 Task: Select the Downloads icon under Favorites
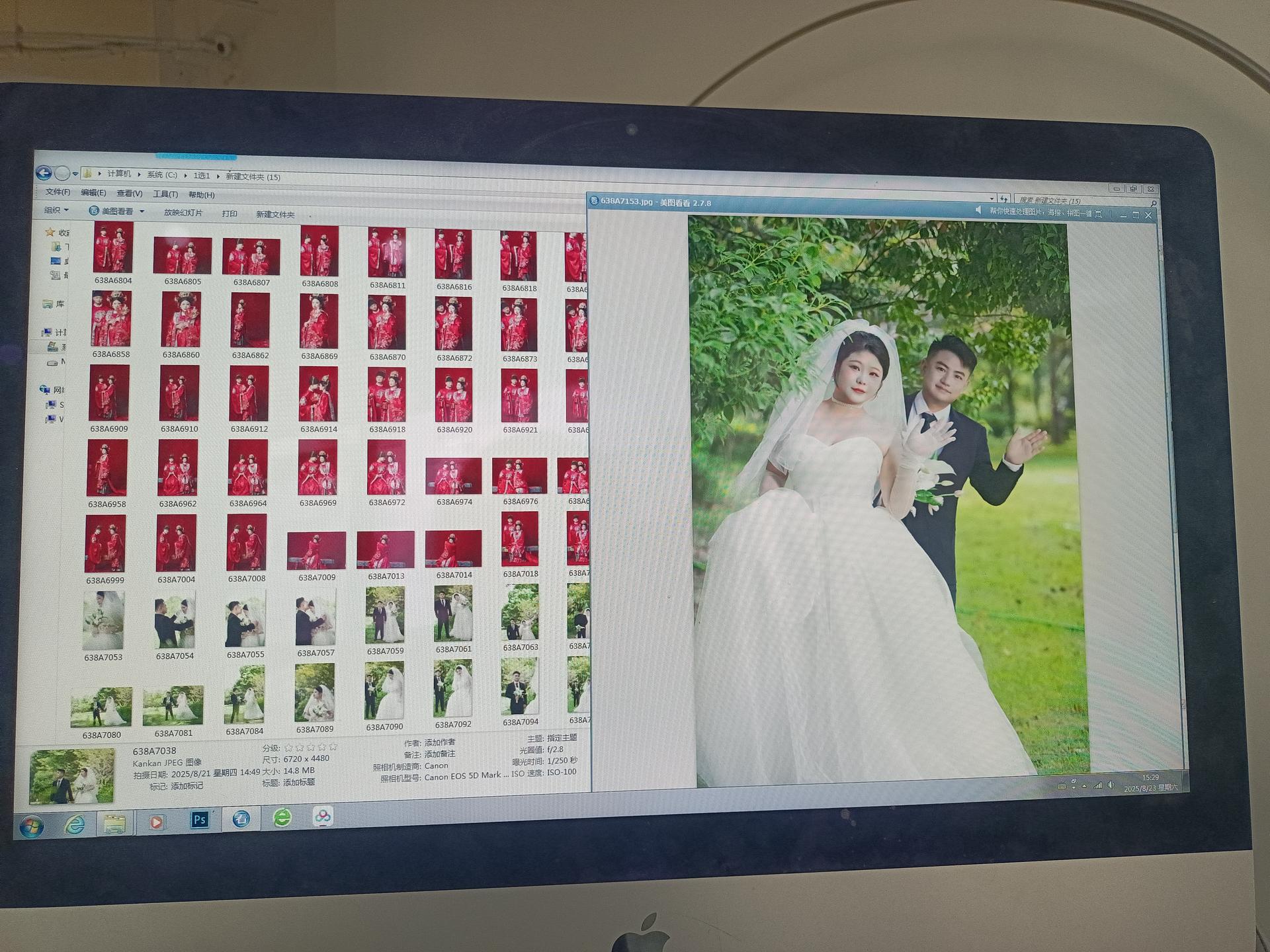56,247
